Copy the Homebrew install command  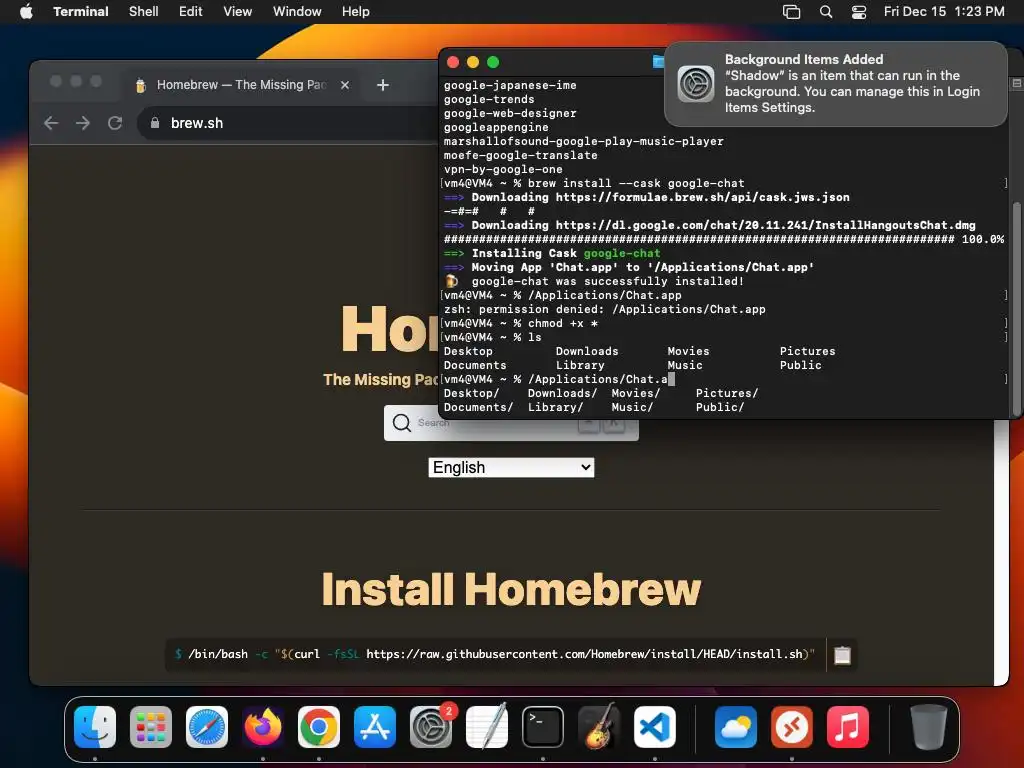click(842, 654)
